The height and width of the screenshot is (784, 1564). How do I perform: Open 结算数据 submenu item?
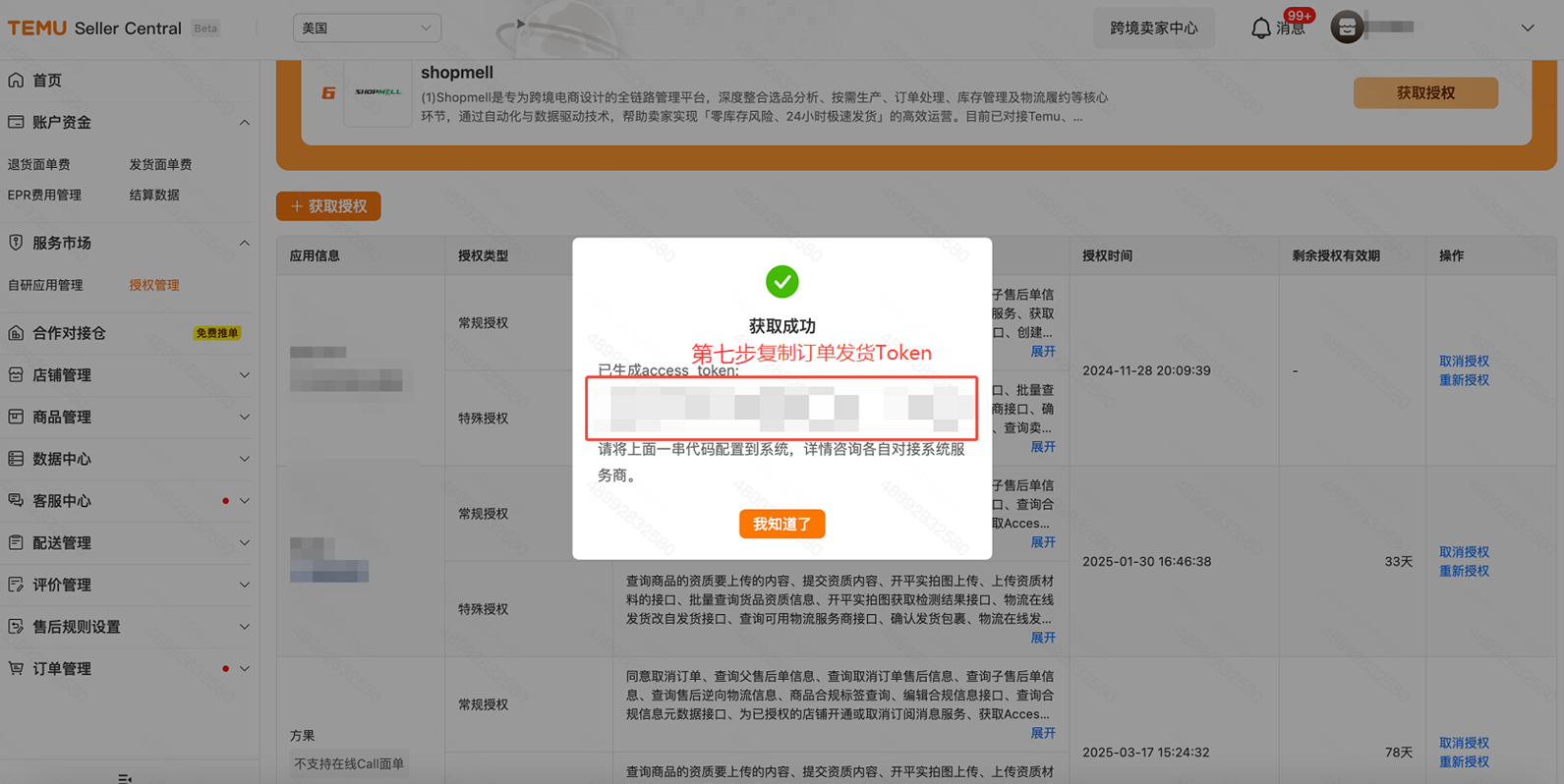click(x=154, y=195)
